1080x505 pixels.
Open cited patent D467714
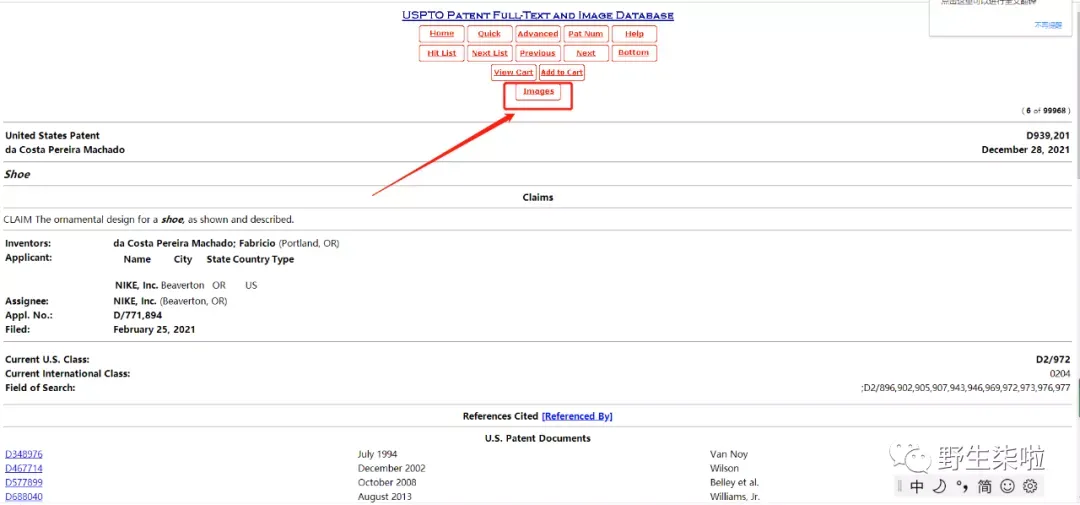click(24, 468)
